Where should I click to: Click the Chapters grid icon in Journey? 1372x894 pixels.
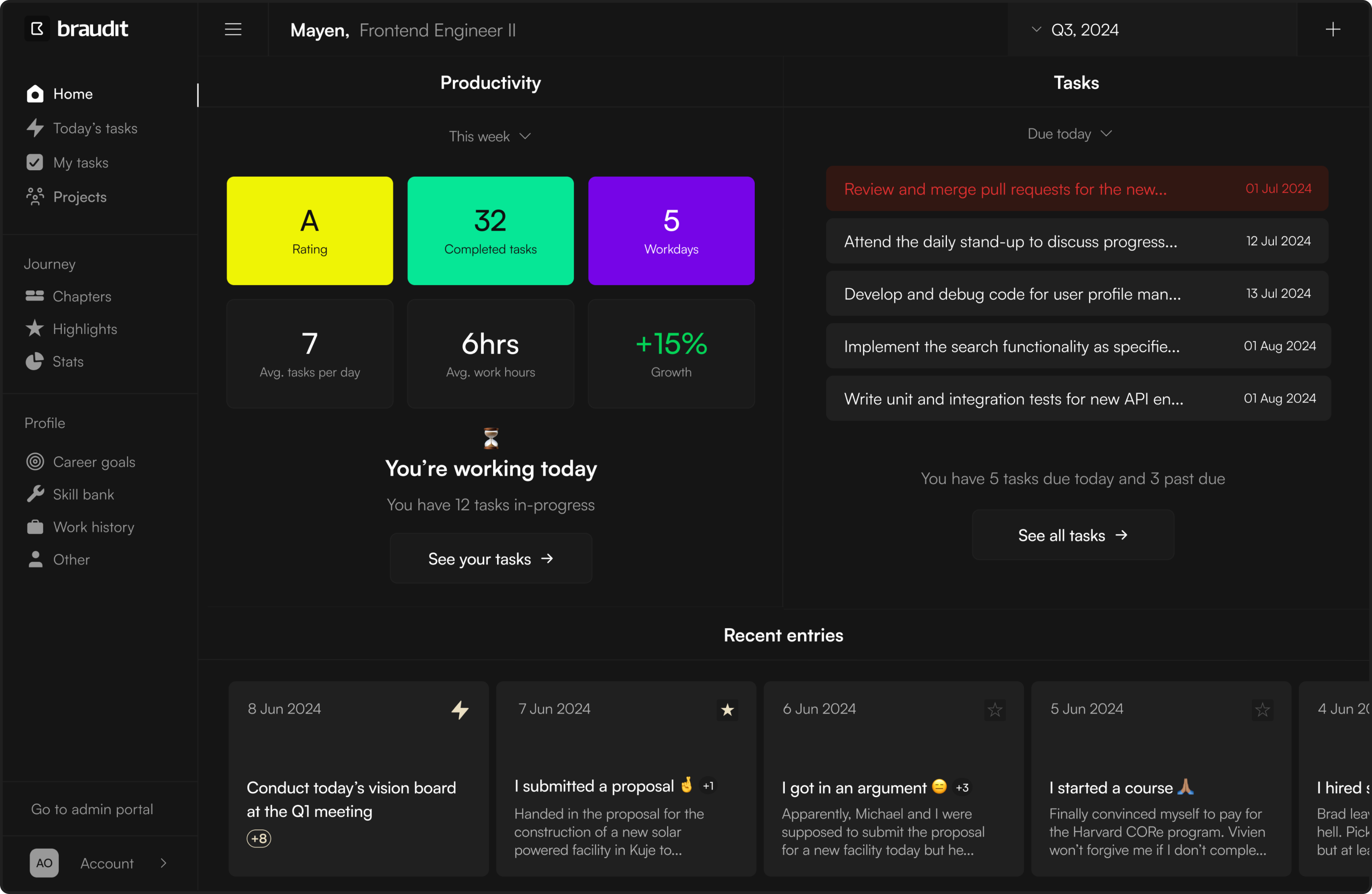tap(34, 296)
